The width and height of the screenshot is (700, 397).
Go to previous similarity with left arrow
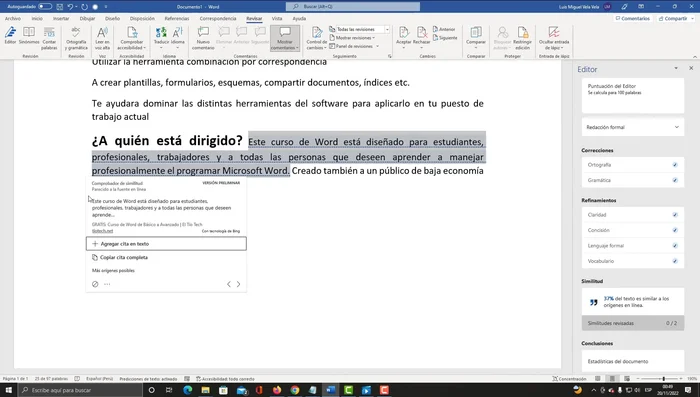[x=229, y=284]
